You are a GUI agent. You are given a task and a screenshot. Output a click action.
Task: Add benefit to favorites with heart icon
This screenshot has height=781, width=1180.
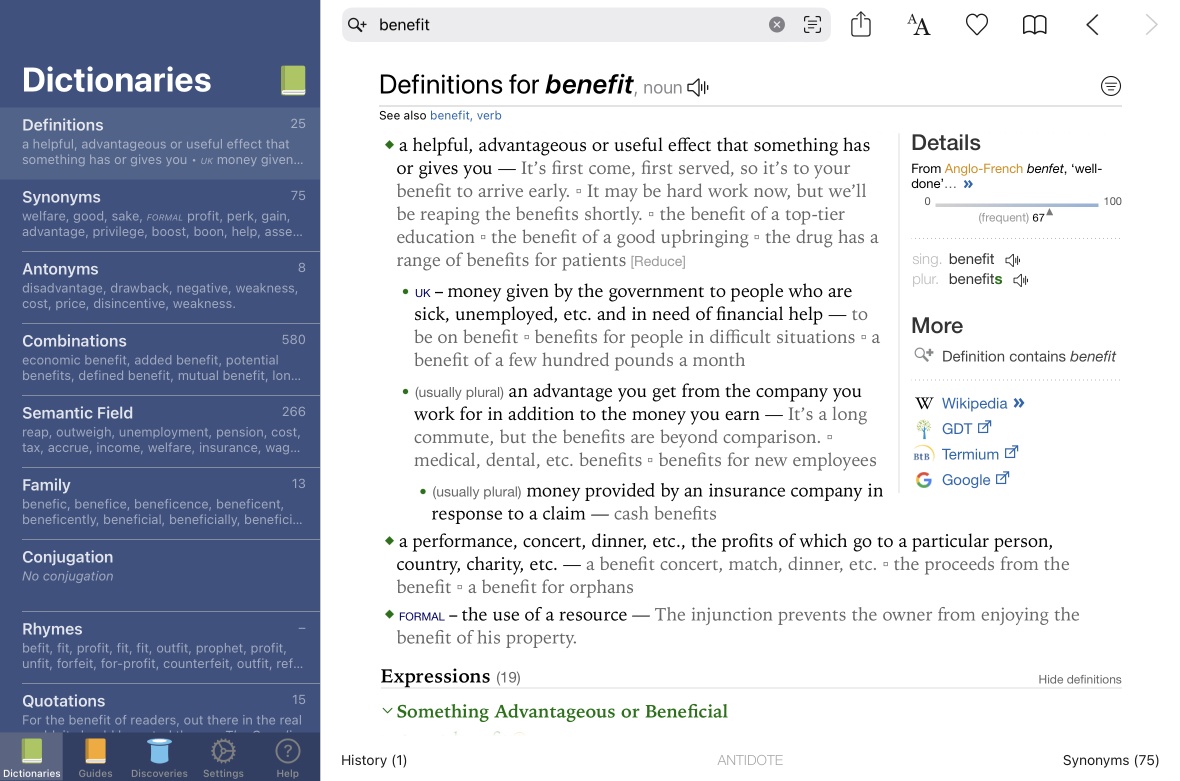tap(976, 25)
